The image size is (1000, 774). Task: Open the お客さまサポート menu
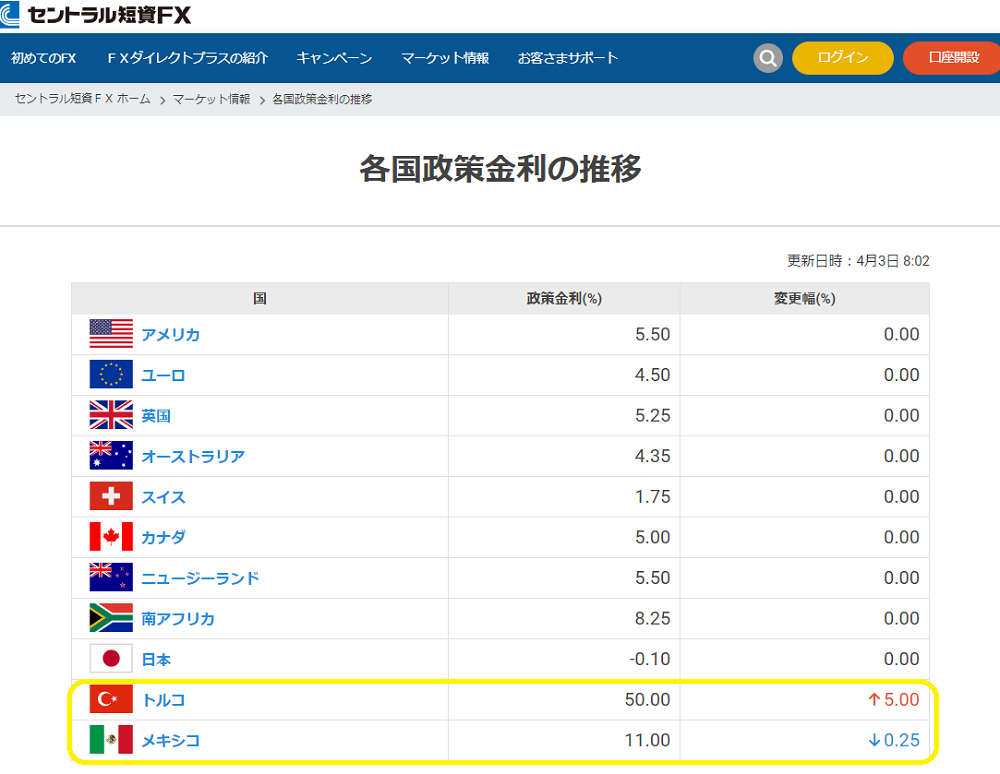[x=568, y=58]
